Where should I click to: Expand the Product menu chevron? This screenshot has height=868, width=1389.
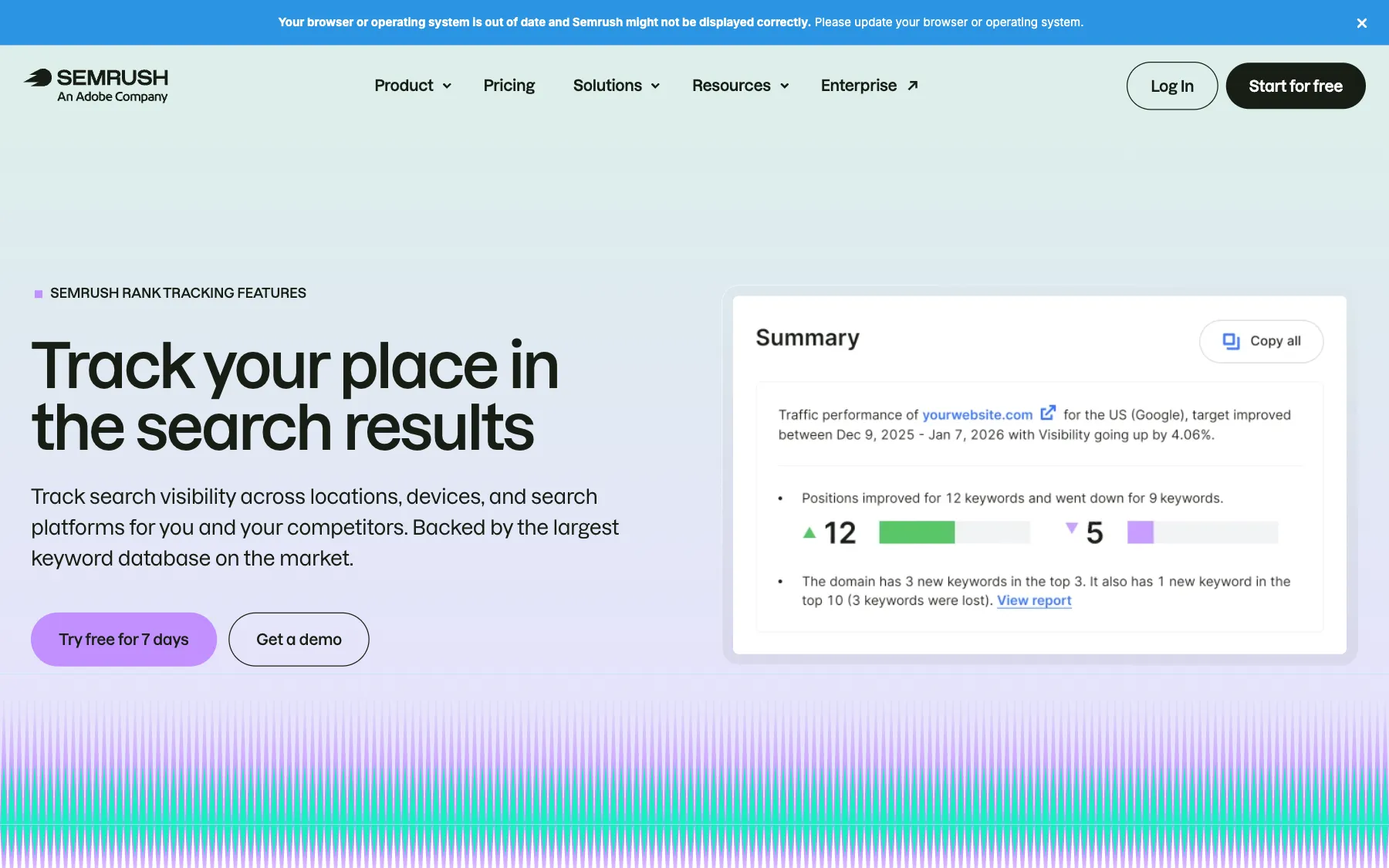point(447,86)
